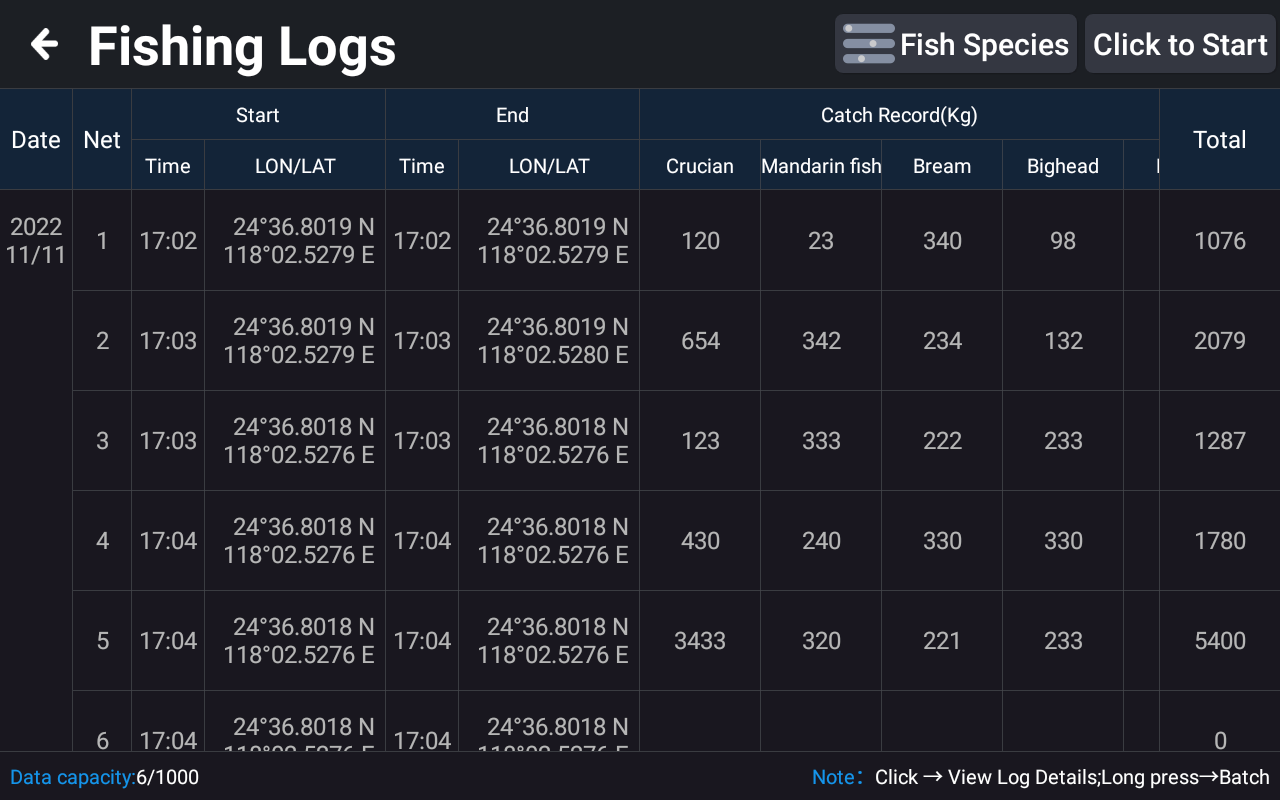
Task: Click the Catch Record(Kg) header
Action: pos(899,115)
